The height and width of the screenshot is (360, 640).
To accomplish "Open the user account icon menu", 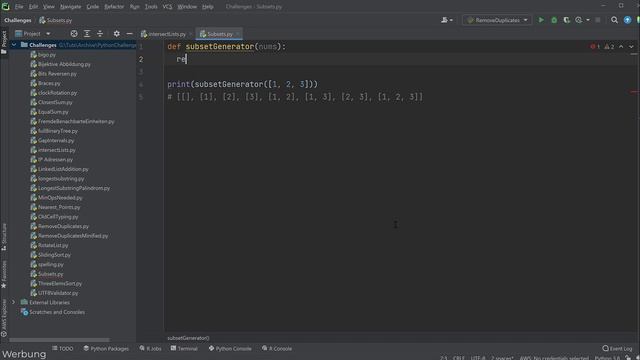I will pyautogui.click(x=447, y=20).
